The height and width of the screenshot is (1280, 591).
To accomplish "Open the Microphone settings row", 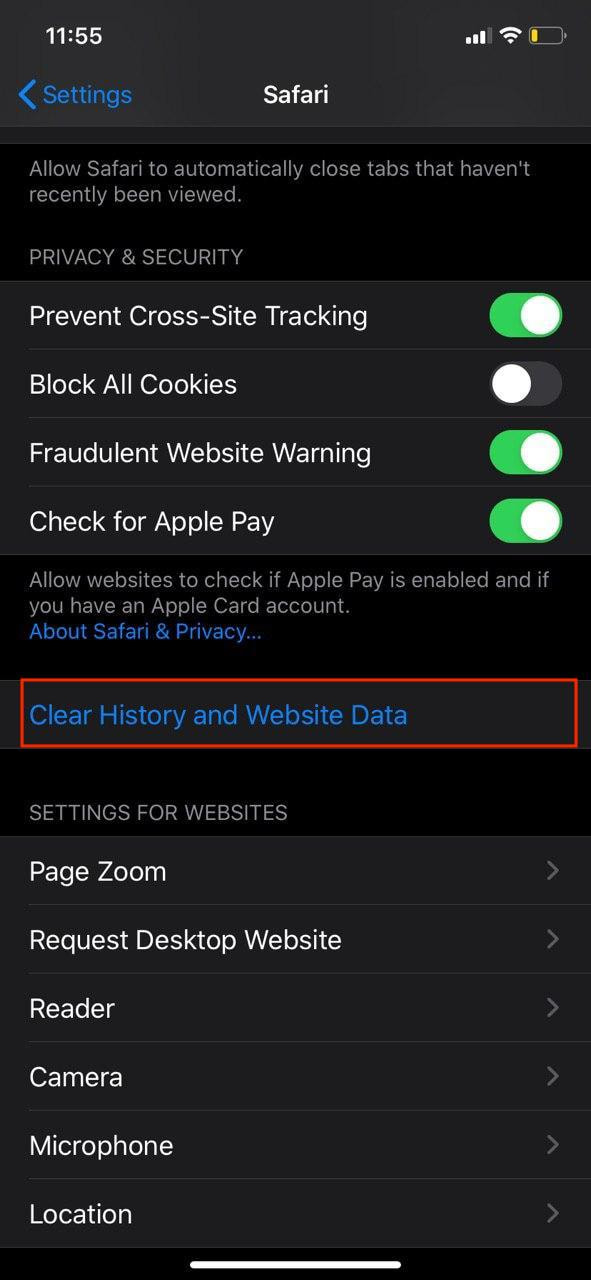I will coord(295,1145).
